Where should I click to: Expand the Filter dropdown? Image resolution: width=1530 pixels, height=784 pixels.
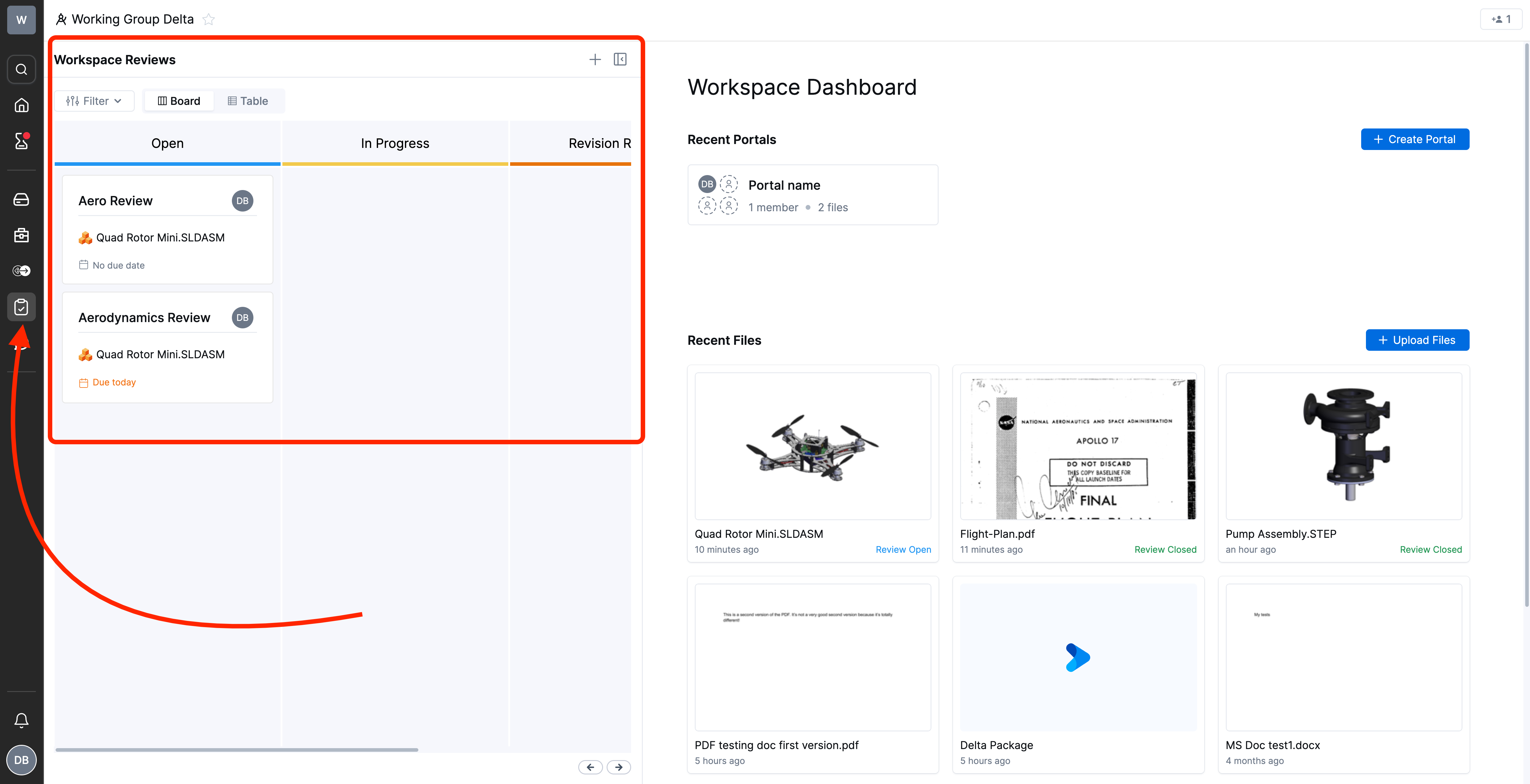click(x=94, y=101)
